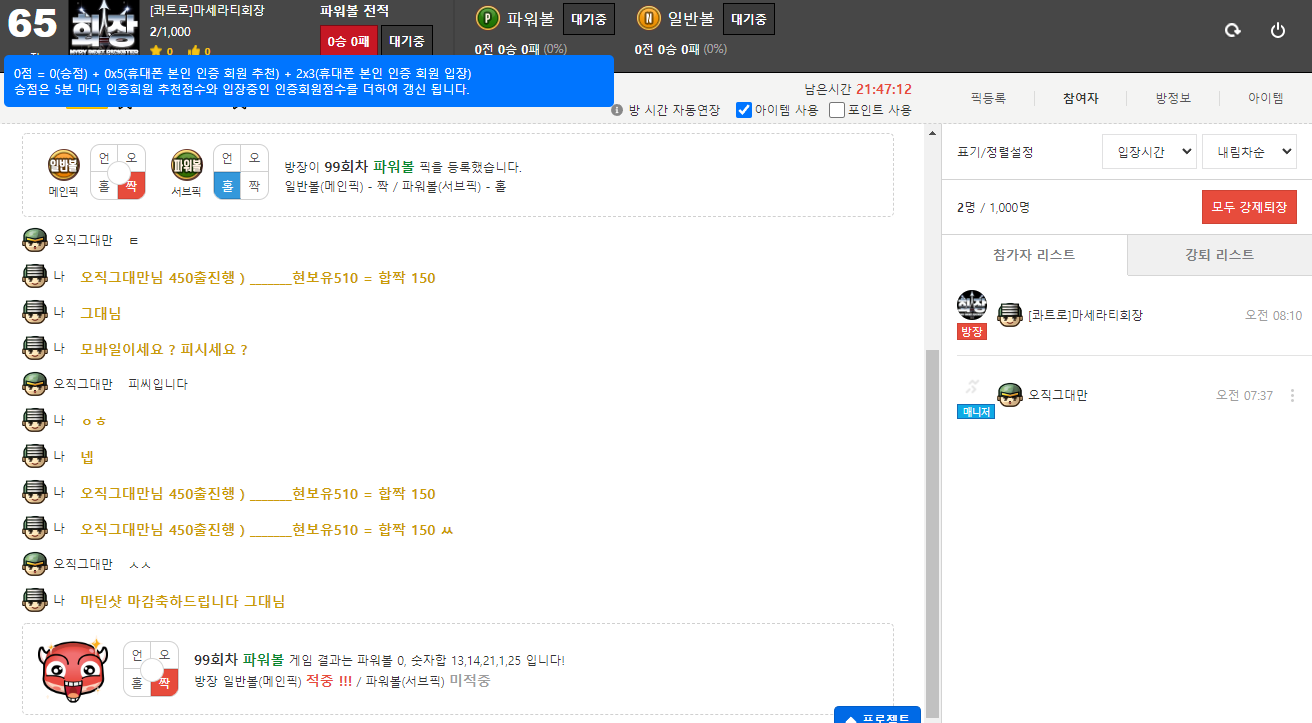Viewport: 1312px width, 723px height.
Task: Click the blue 매니저 label
Action: pos(976,411)
